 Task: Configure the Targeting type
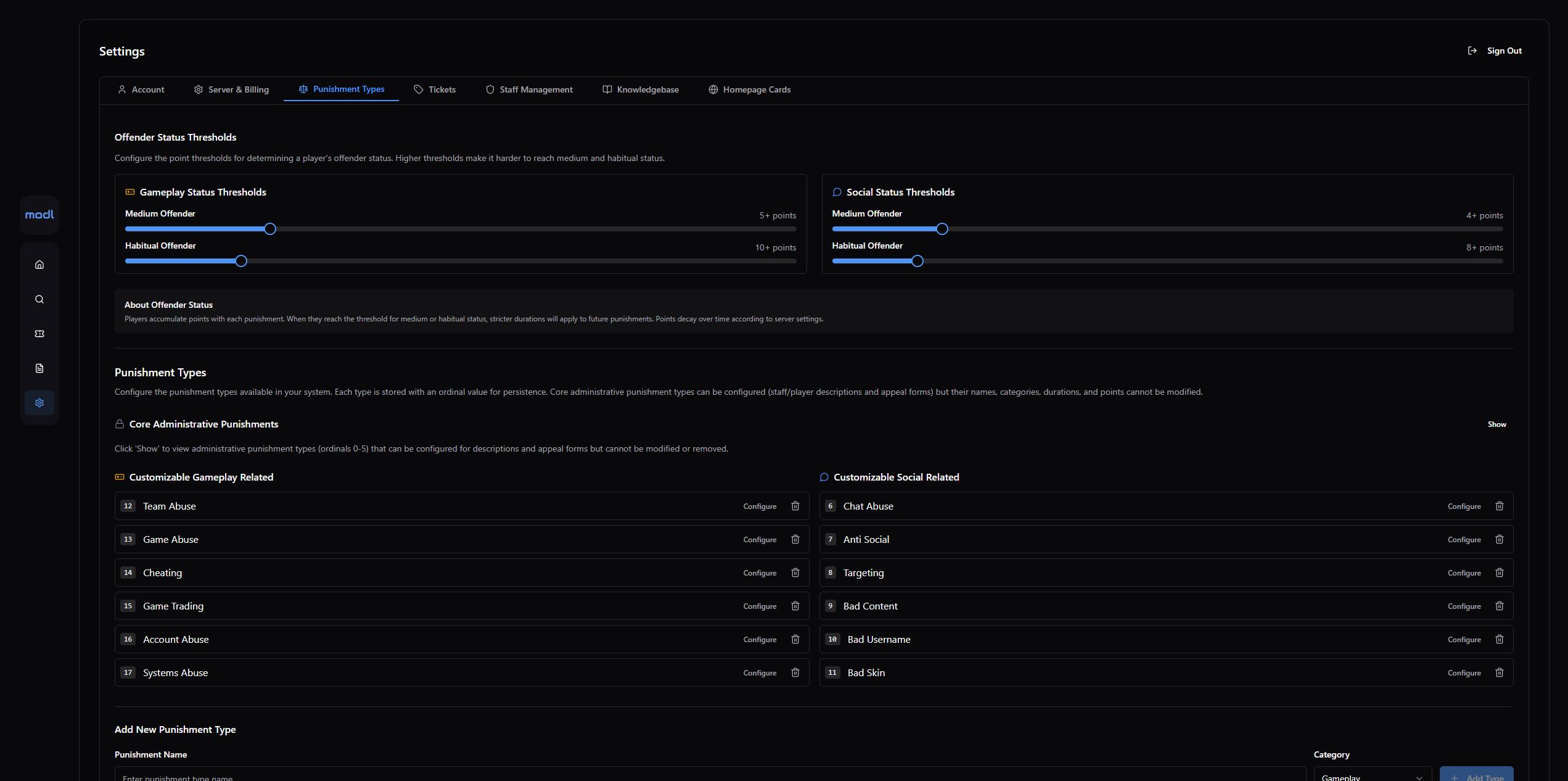point(1464,573)
